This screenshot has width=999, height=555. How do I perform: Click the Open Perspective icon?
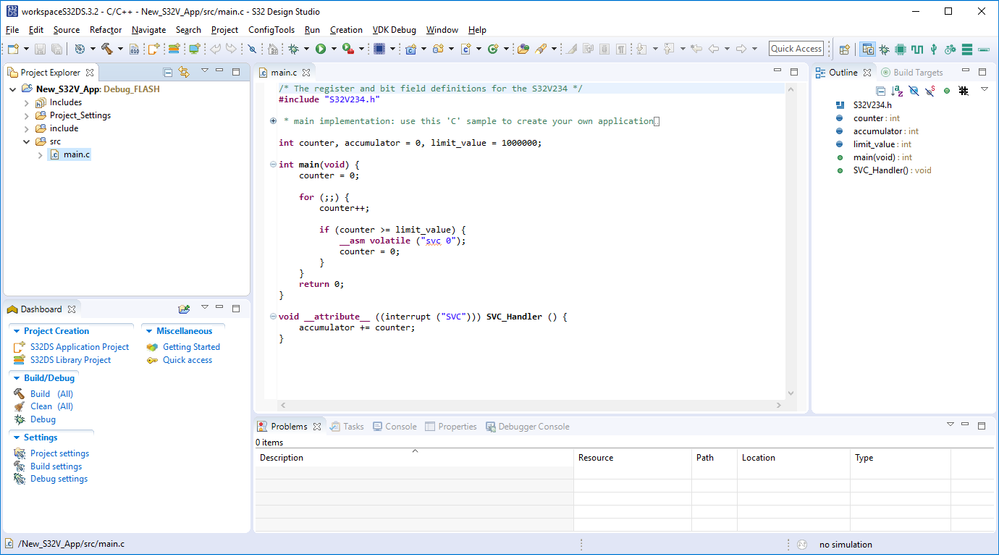[x=845, y=48]
